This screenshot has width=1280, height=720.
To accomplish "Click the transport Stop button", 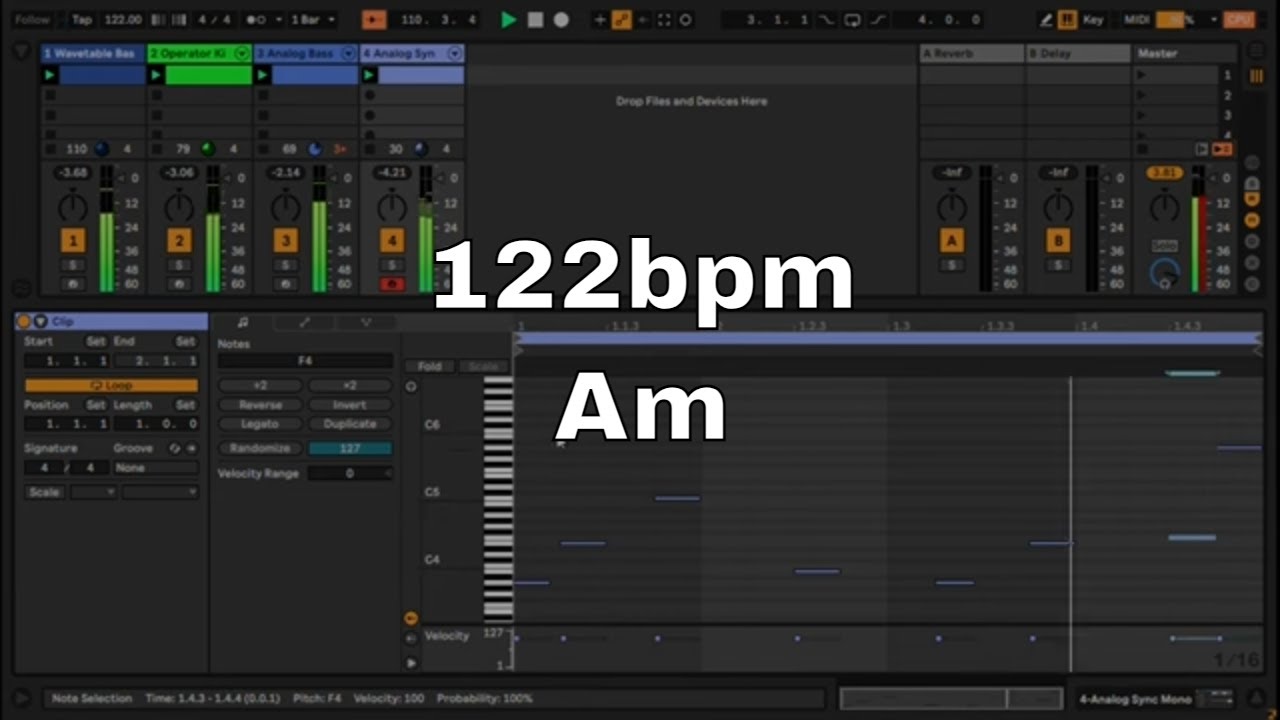I will click(535, 20).
